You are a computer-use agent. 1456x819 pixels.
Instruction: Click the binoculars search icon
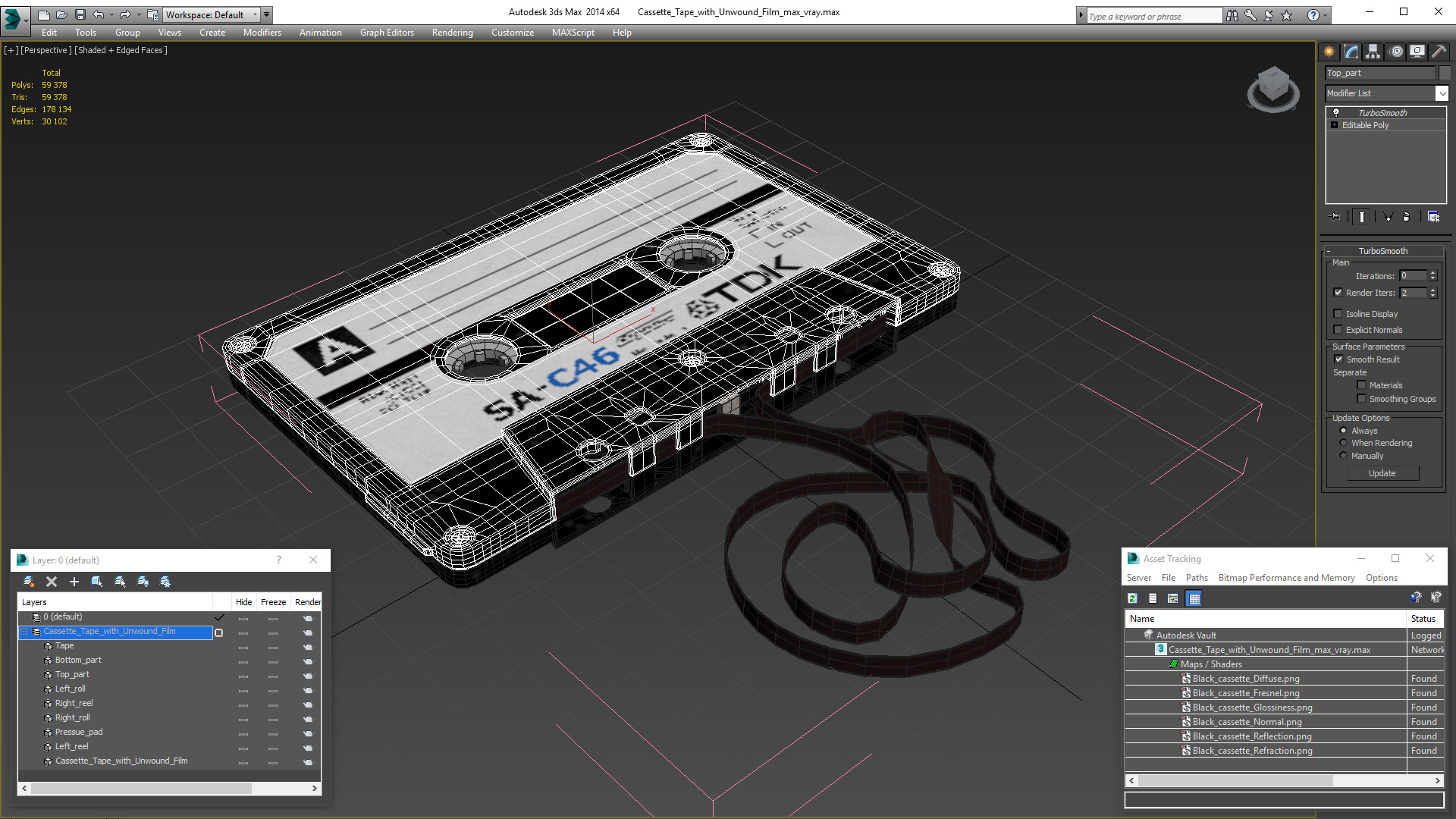[1232, 15]
